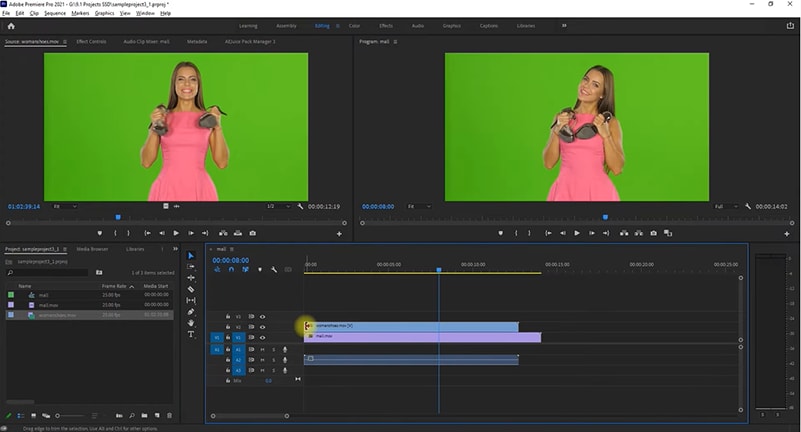Open timeline display settings wrench
Viewport: 801px width, 432px height.
274,269
